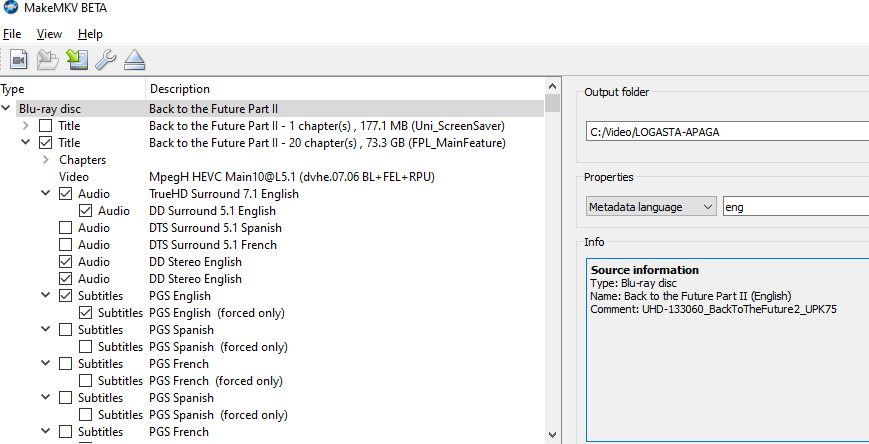Uncheck PGS English forced only subtitles

[85, 313]
